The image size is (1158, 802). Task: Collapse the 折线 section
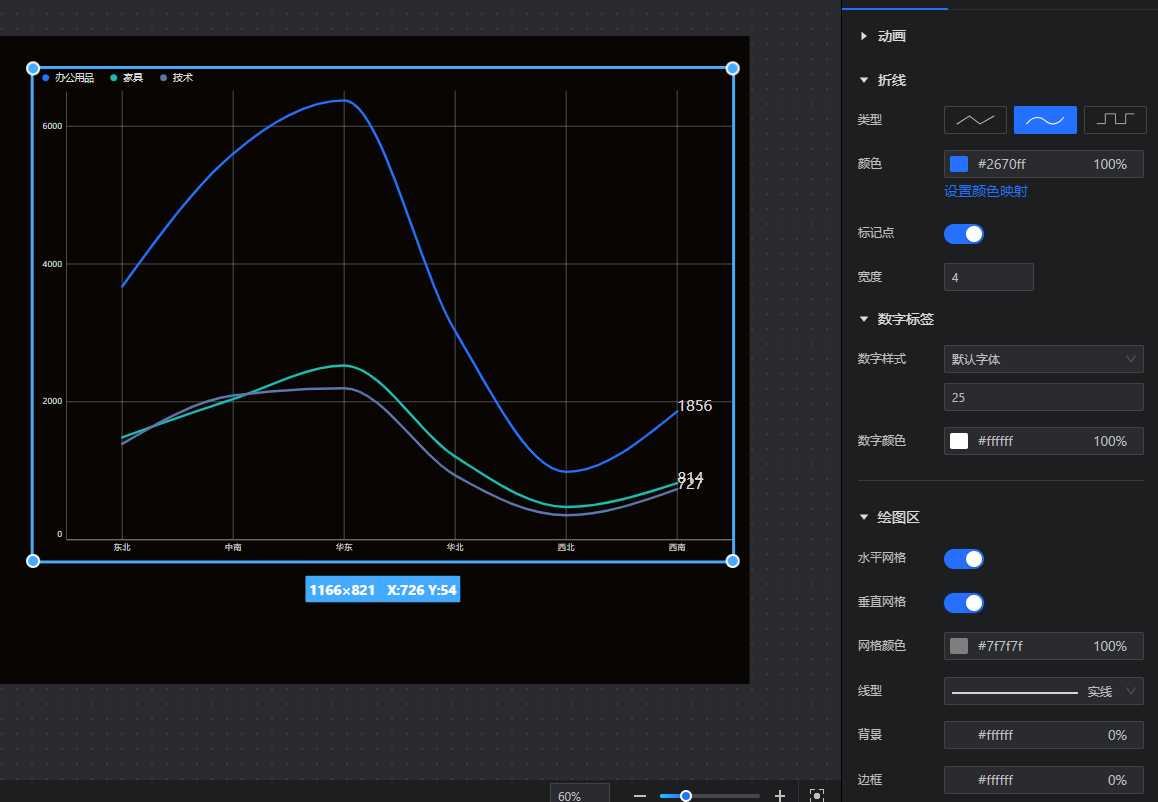(x=864, y=80)
